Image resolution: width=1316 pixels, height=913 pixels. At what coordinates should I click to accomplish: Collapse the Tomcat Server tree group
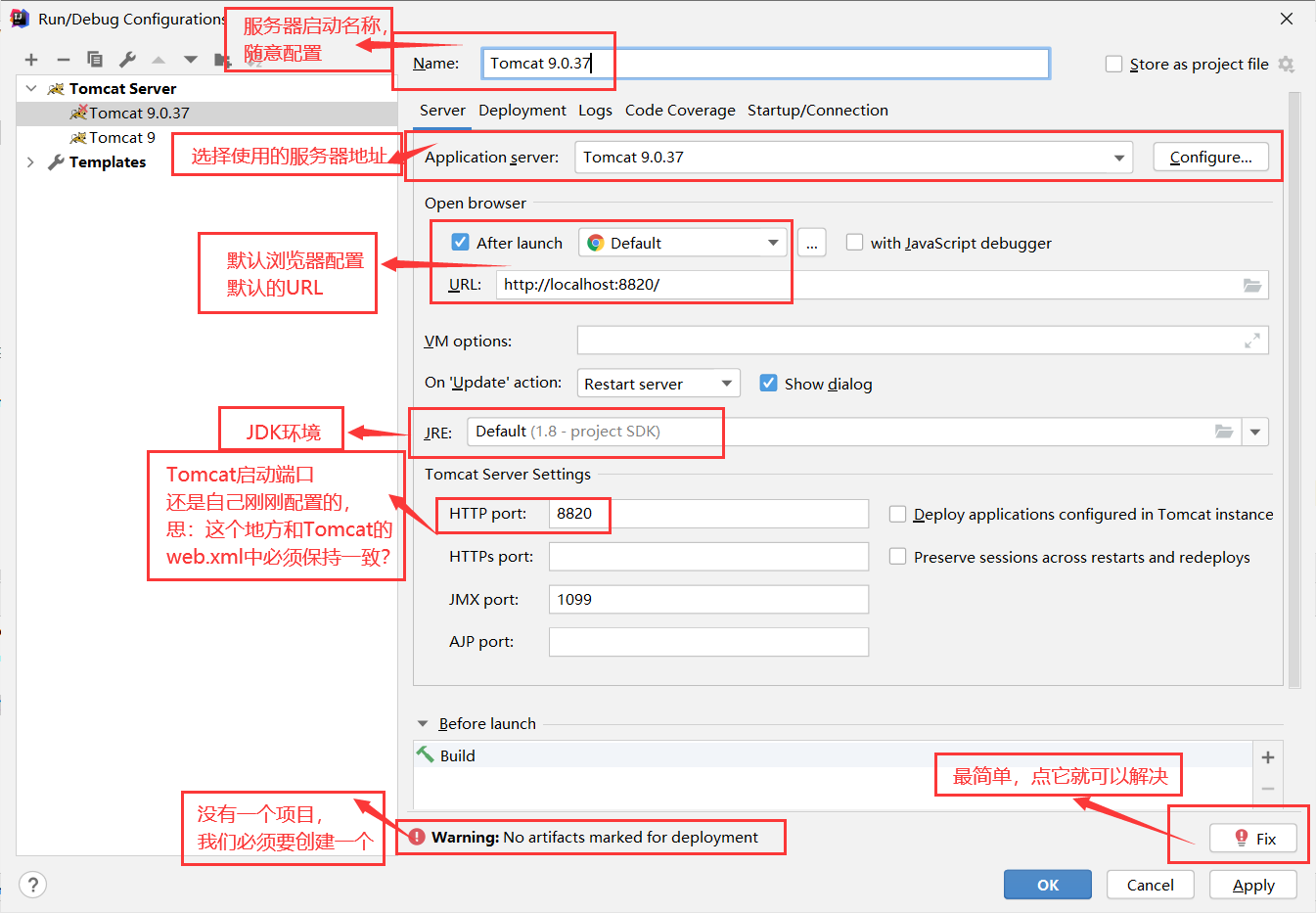31,89
